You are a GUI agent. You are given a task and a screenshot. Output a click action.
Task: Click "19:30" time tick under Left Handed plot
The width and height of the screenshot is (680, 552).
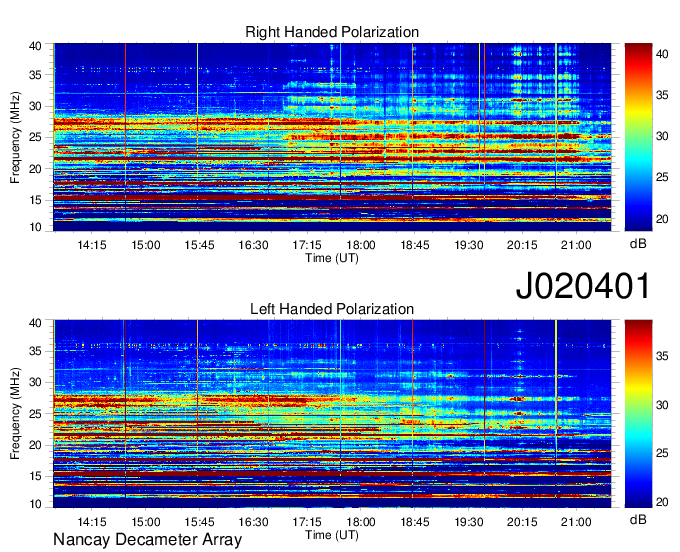[x=469, y=522]
